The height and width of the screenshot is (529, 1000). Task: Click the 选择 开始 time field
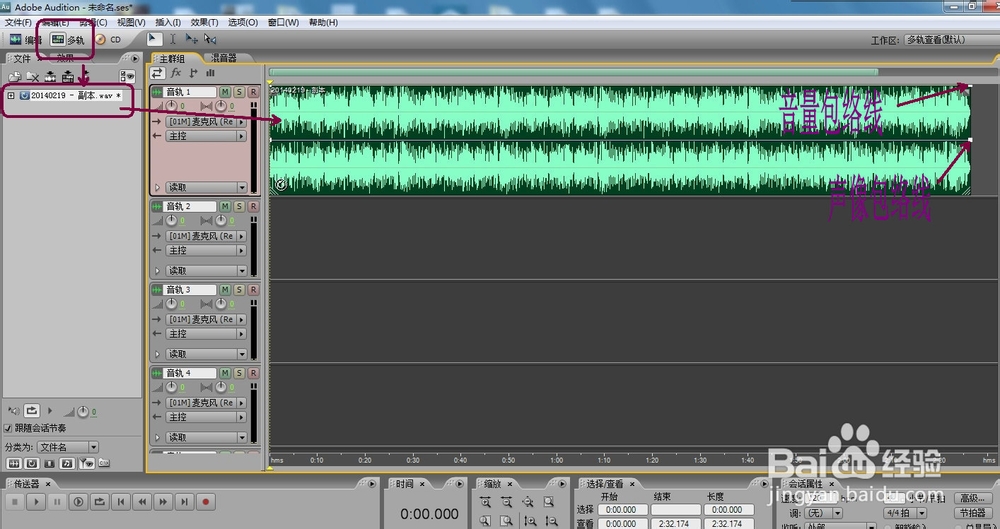(x=623, y=510)
